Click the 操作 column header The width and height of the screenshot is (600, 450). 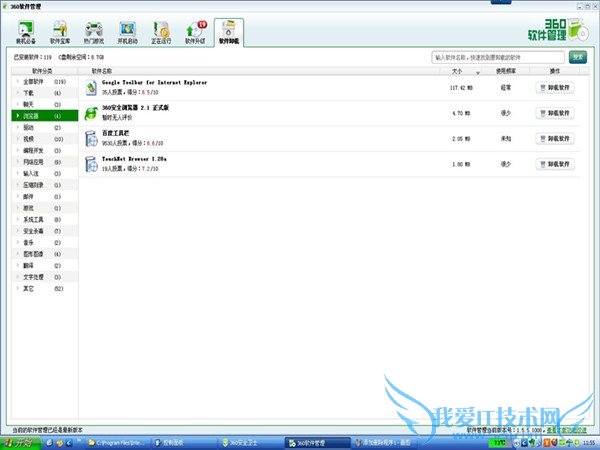(554, 71)
